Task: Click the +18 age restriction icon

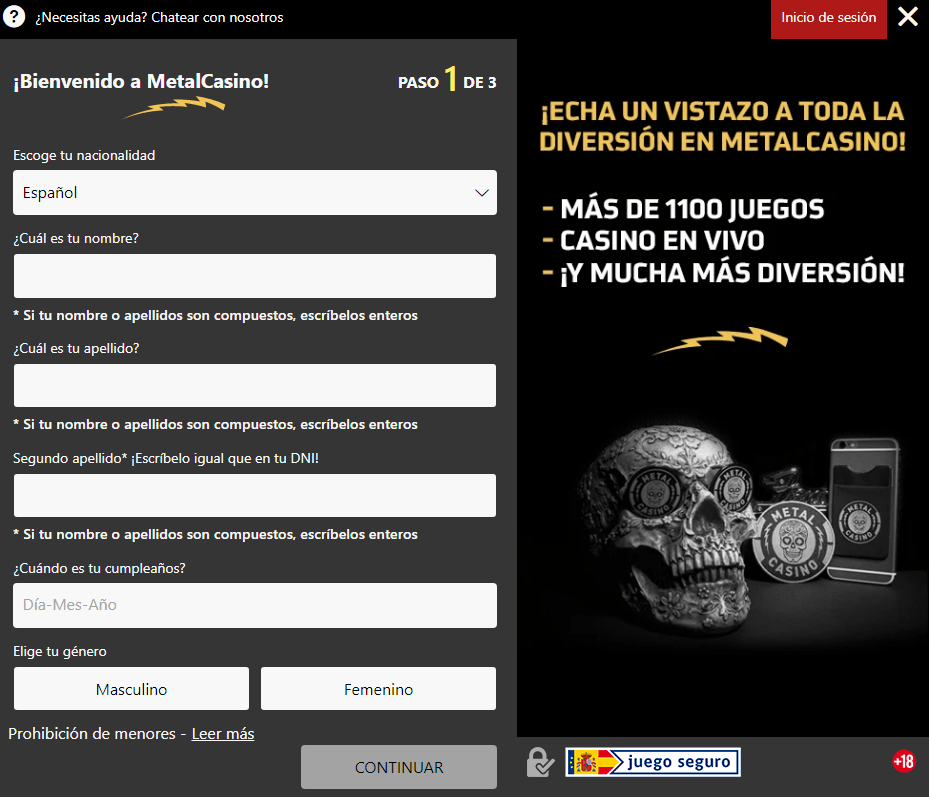Action: [903, 762]
